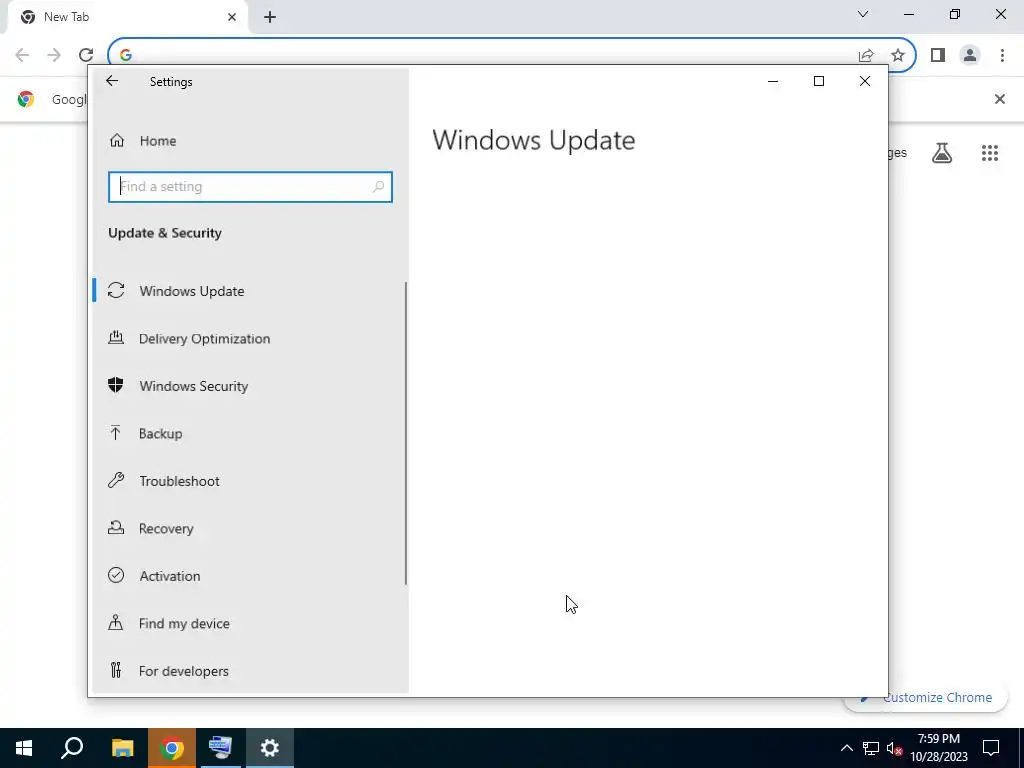Viewport: 1024px width, 768px height.
Task: Click the Activation checkmark icon
Action: pos(116,575)
